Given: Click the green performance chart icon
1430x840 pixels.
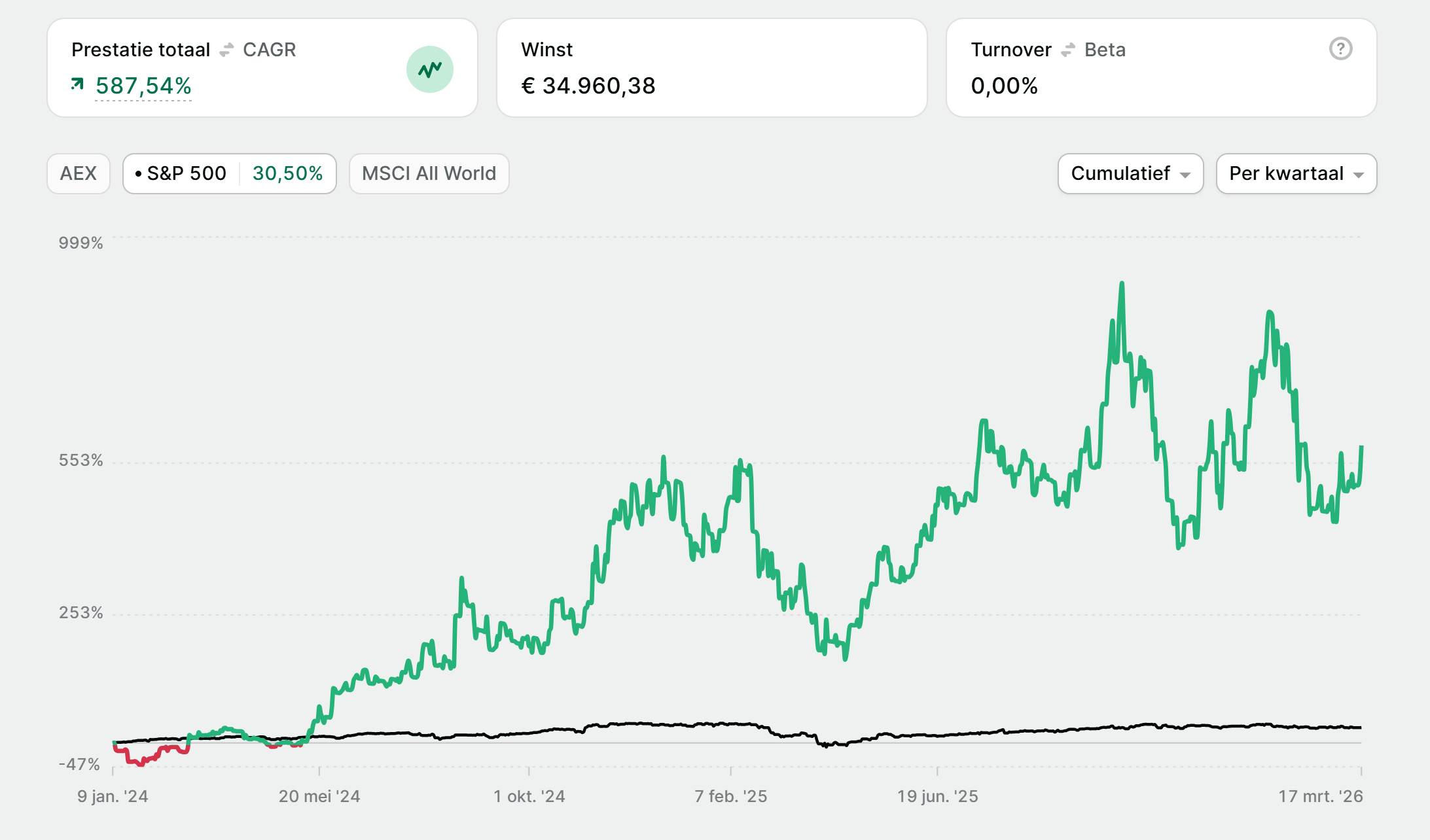Looking at the screenshot, I should coord(429,69).
